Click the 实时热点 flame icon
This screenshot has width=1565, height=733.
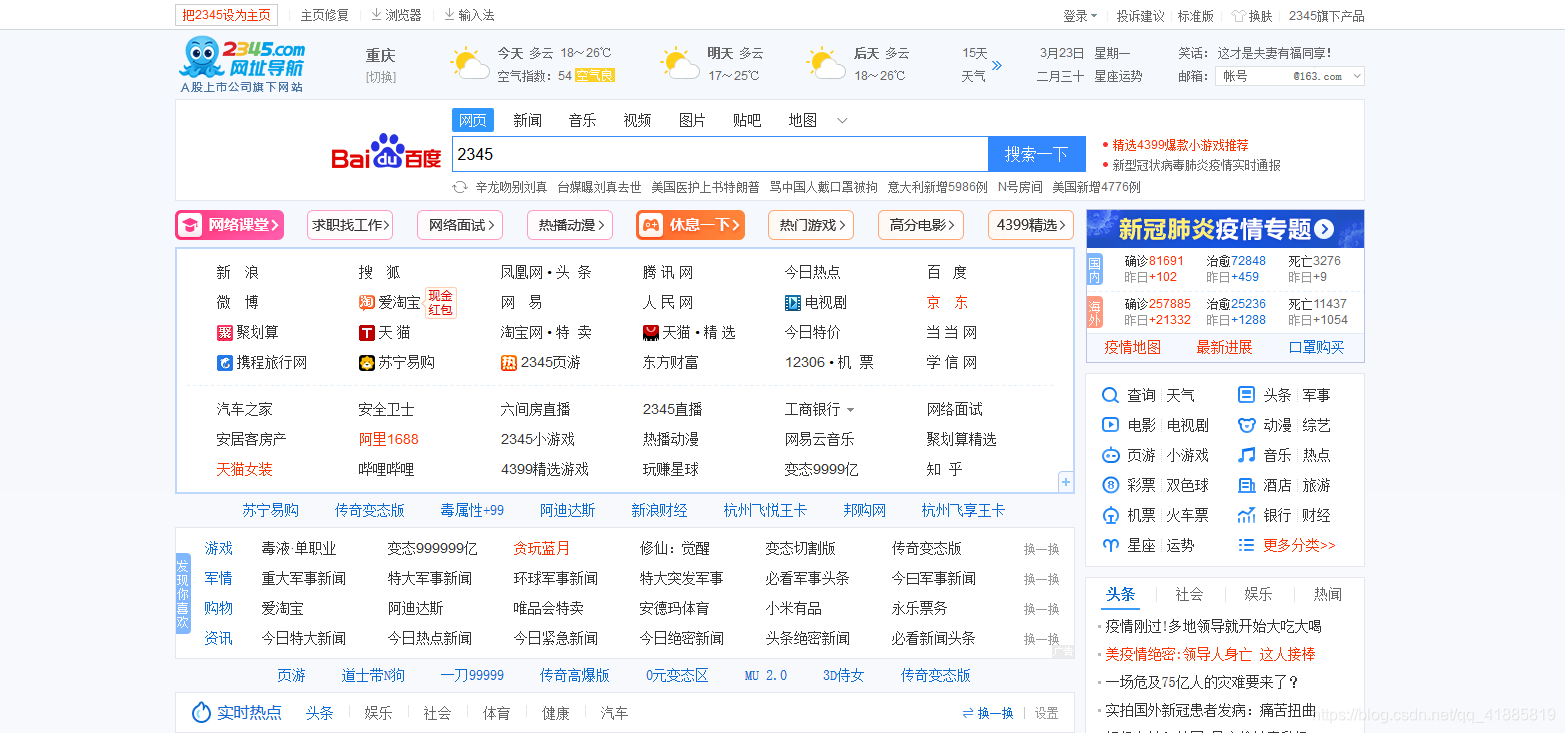click(201, 712)
